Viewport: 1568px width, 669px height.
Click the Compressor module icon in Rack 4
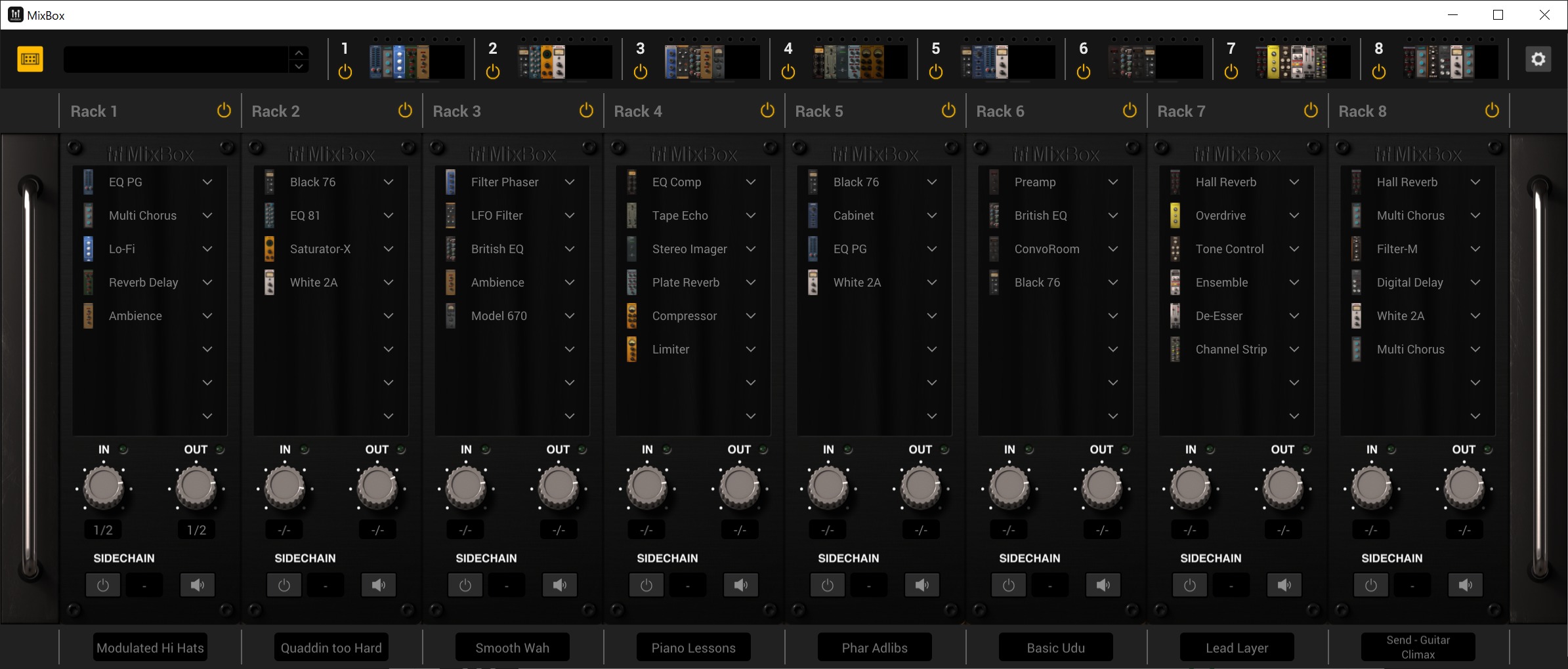[631, 315]
